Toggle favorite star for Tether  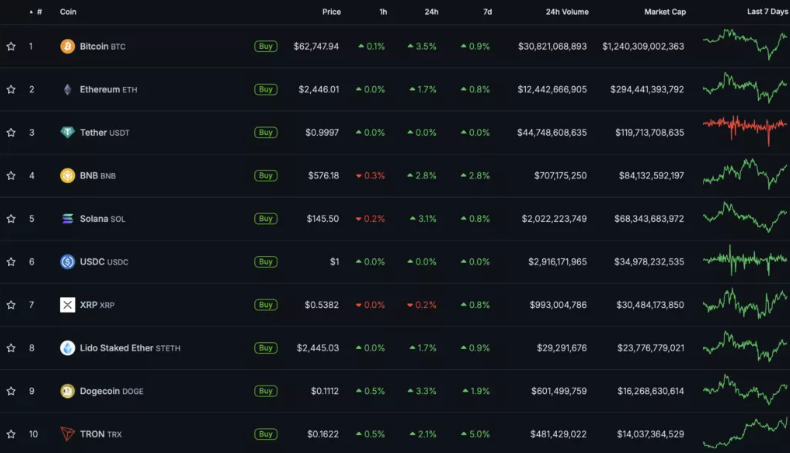pyautogui.click(x=11, y=133)
